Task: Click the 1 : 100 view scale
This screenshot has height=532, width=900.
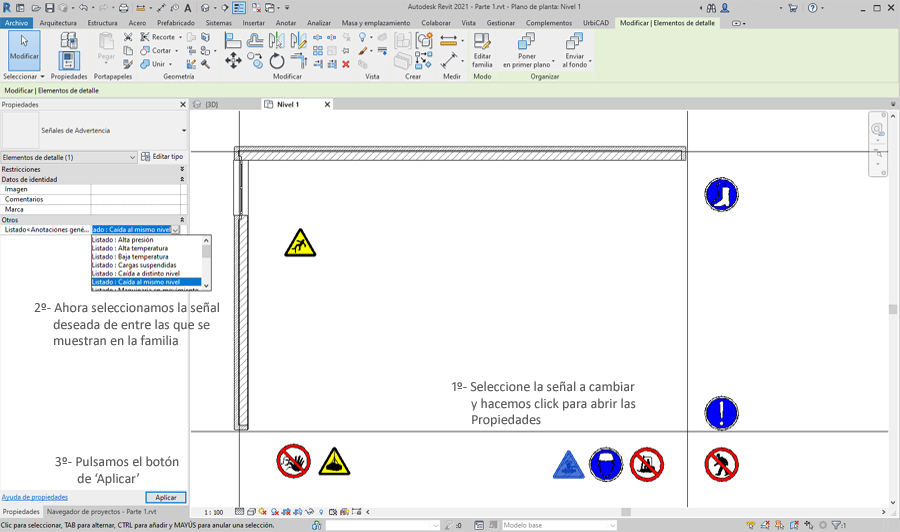Action: [214, 512]
